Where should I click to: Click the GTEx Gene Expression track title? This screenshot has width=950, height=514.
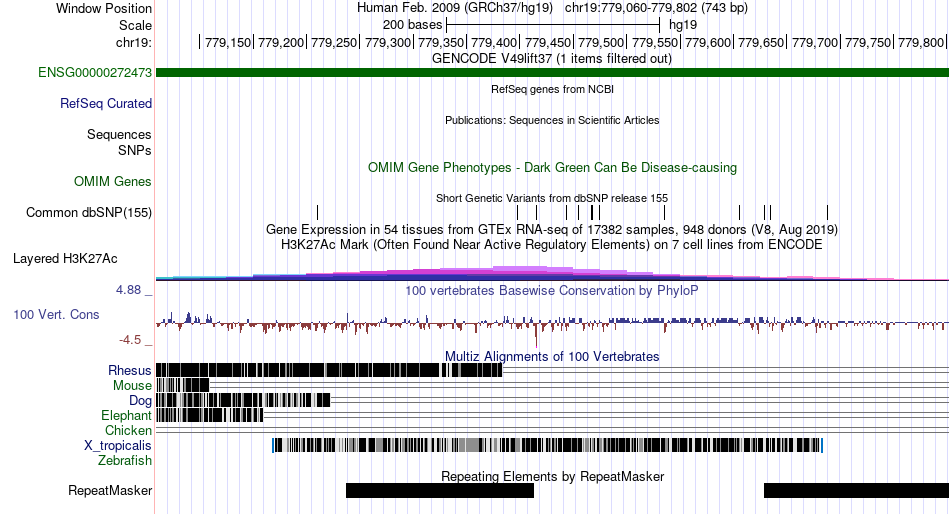(552, 230)
